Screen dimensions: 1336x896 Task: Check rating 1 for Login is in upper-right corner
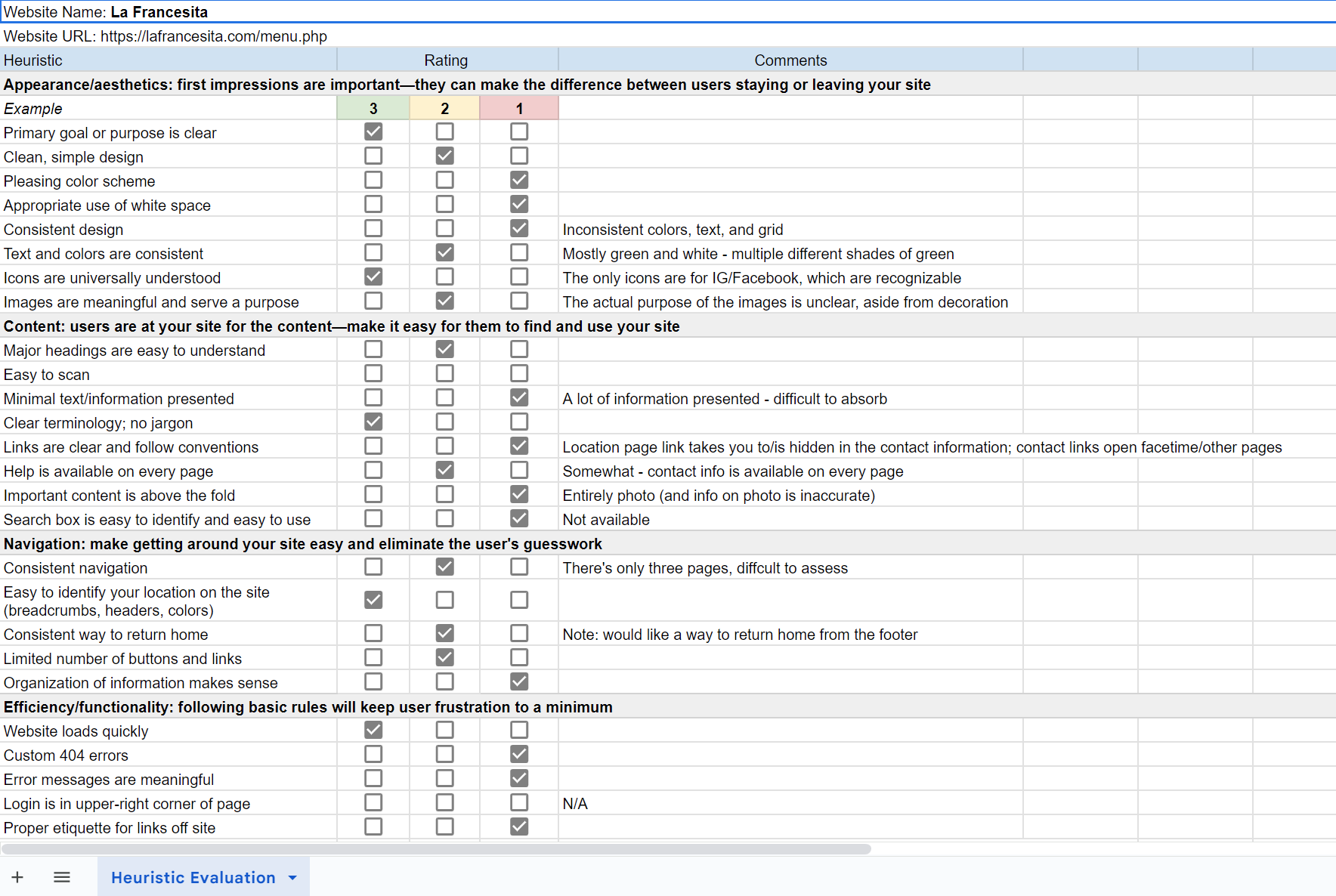click(519, 802)
